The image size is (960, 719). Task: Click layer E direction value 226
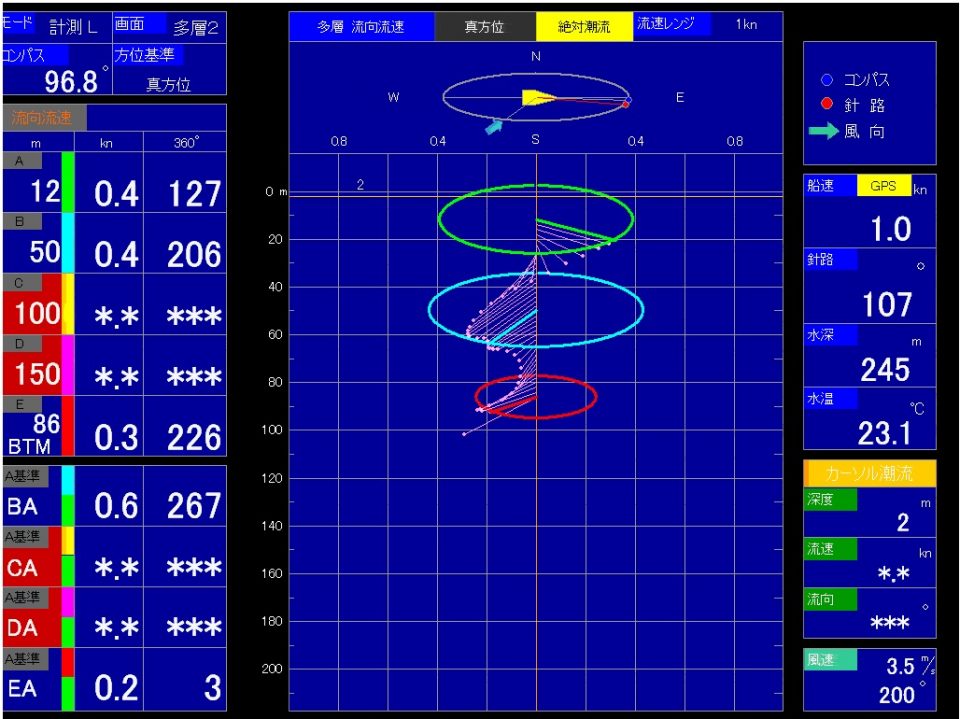pyautogui.click(x=194, y=437)
